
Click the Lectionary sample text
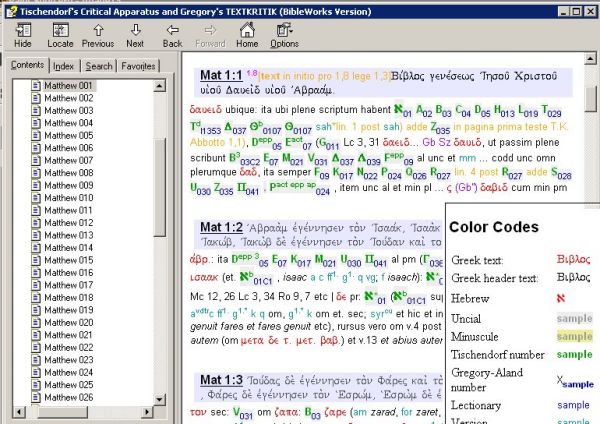(573, 404)
